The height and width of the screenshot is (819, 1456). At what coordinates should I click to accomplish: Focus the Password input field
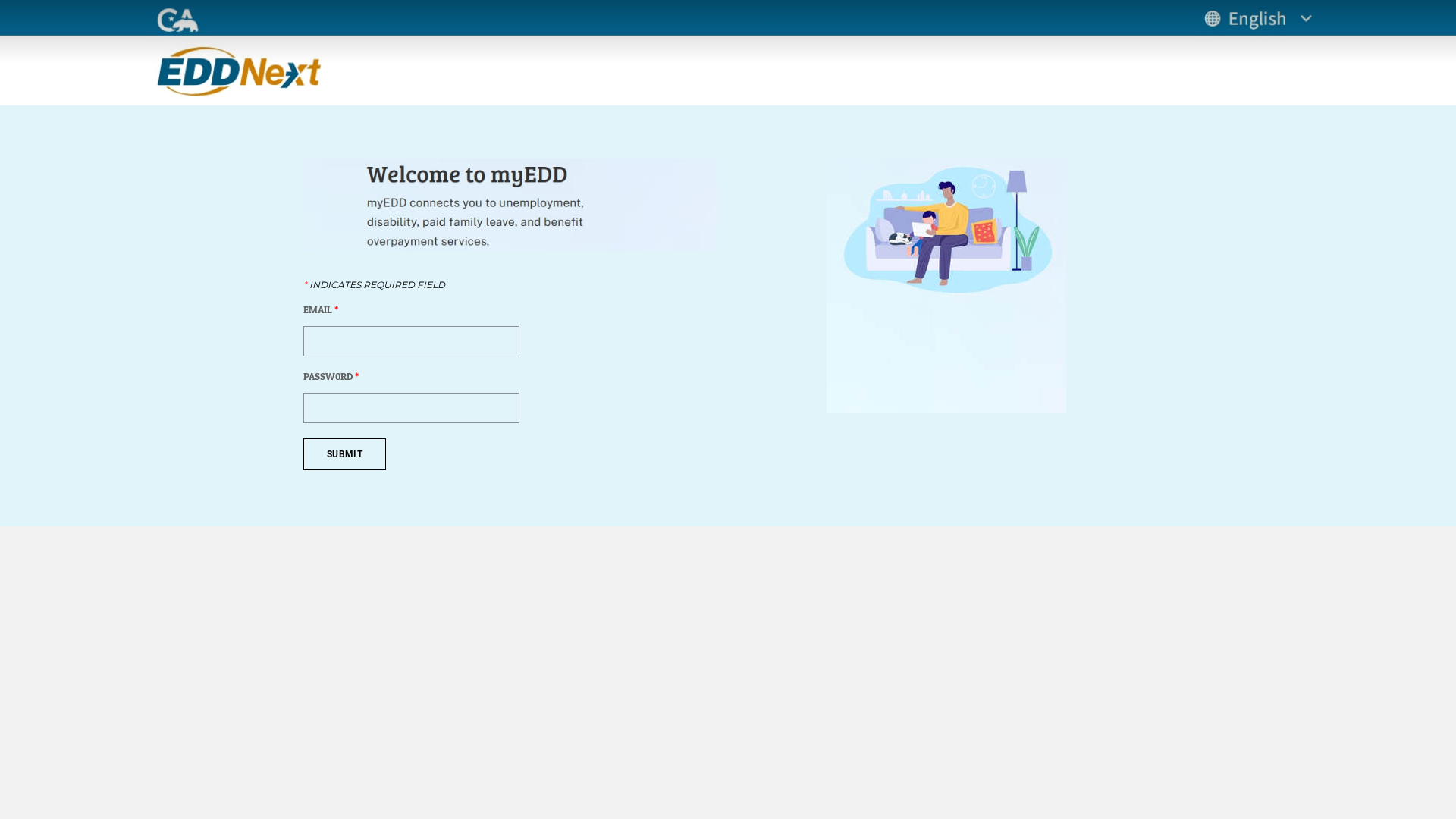click(411, 408)
